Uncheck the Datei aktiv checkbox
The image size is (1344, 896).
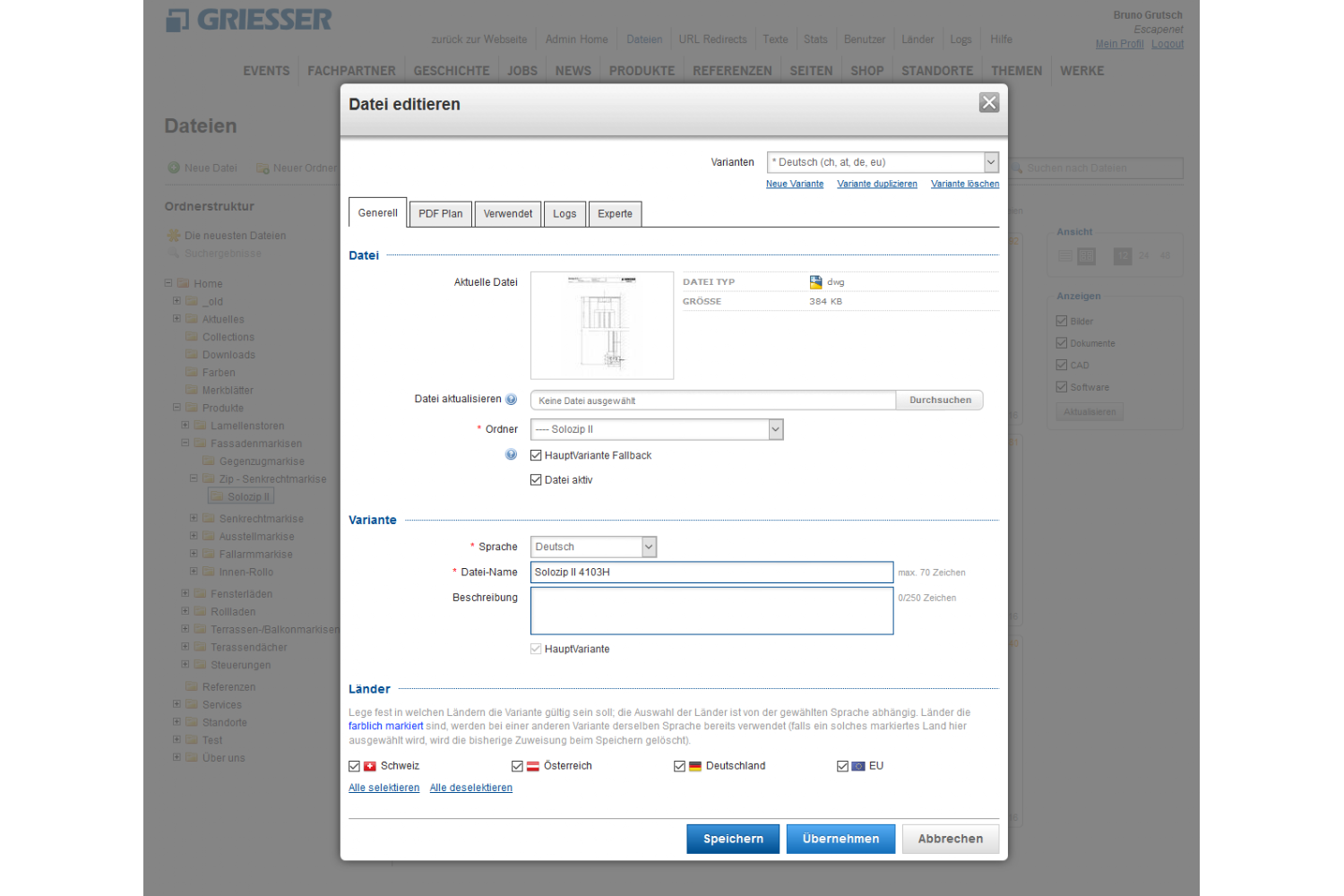[536, 480]
